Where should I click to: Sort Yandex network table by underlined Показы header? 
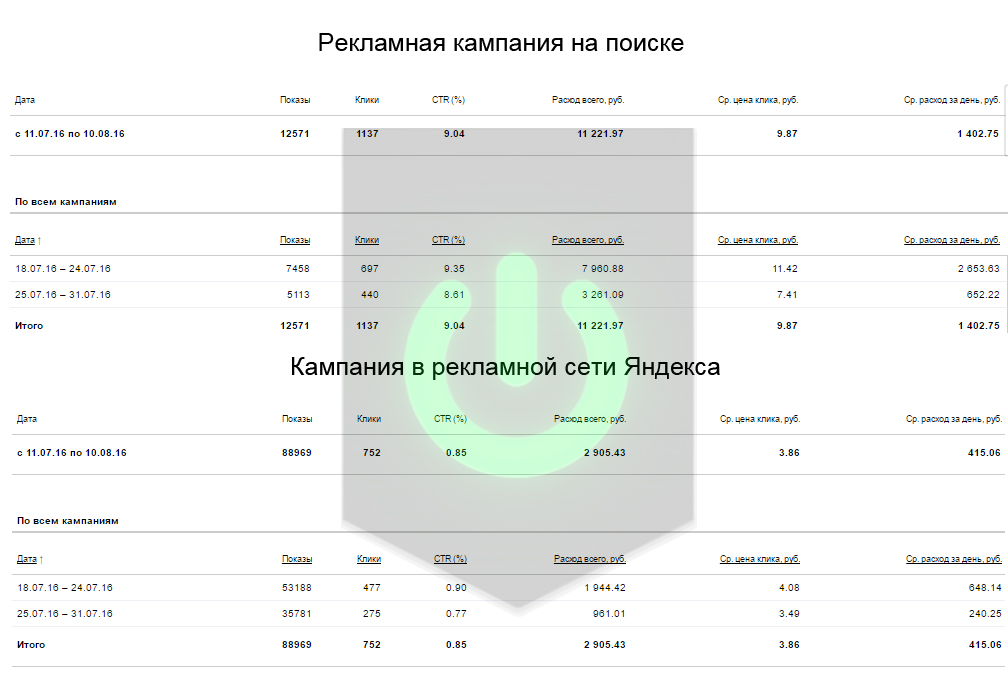pyautogui.click(x=297, y=559)
